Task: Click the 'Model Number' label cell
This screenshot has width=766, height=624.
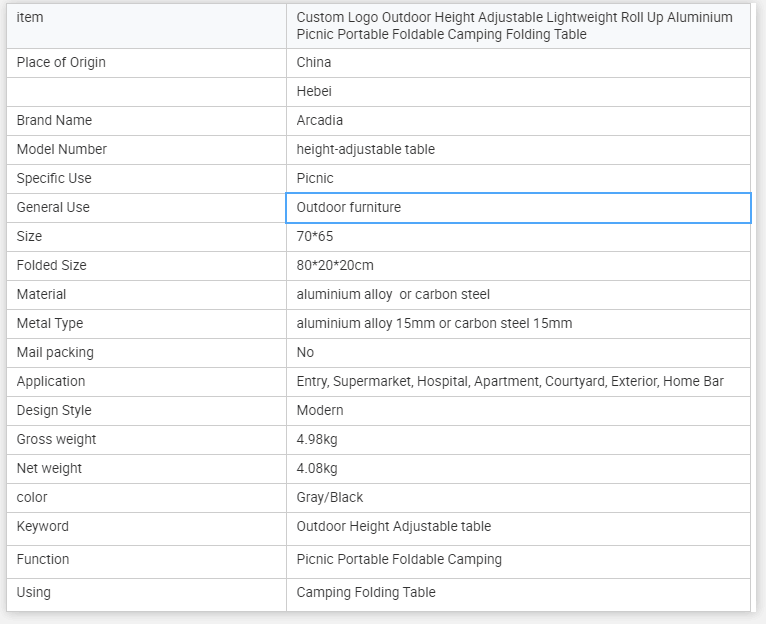Action: pos(62,149)
